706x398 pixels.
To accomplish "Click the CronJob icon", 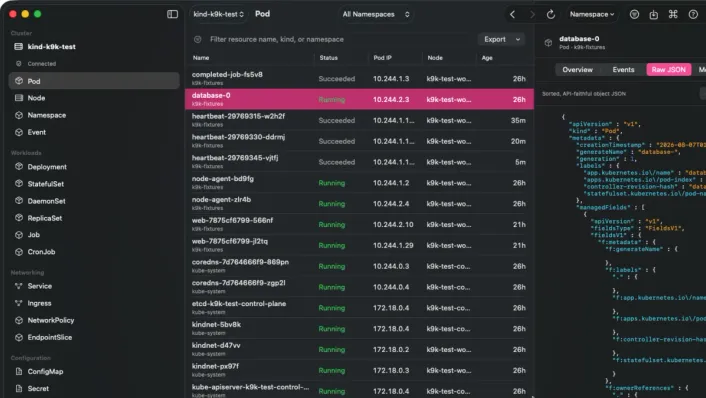I will coord(19,252).
